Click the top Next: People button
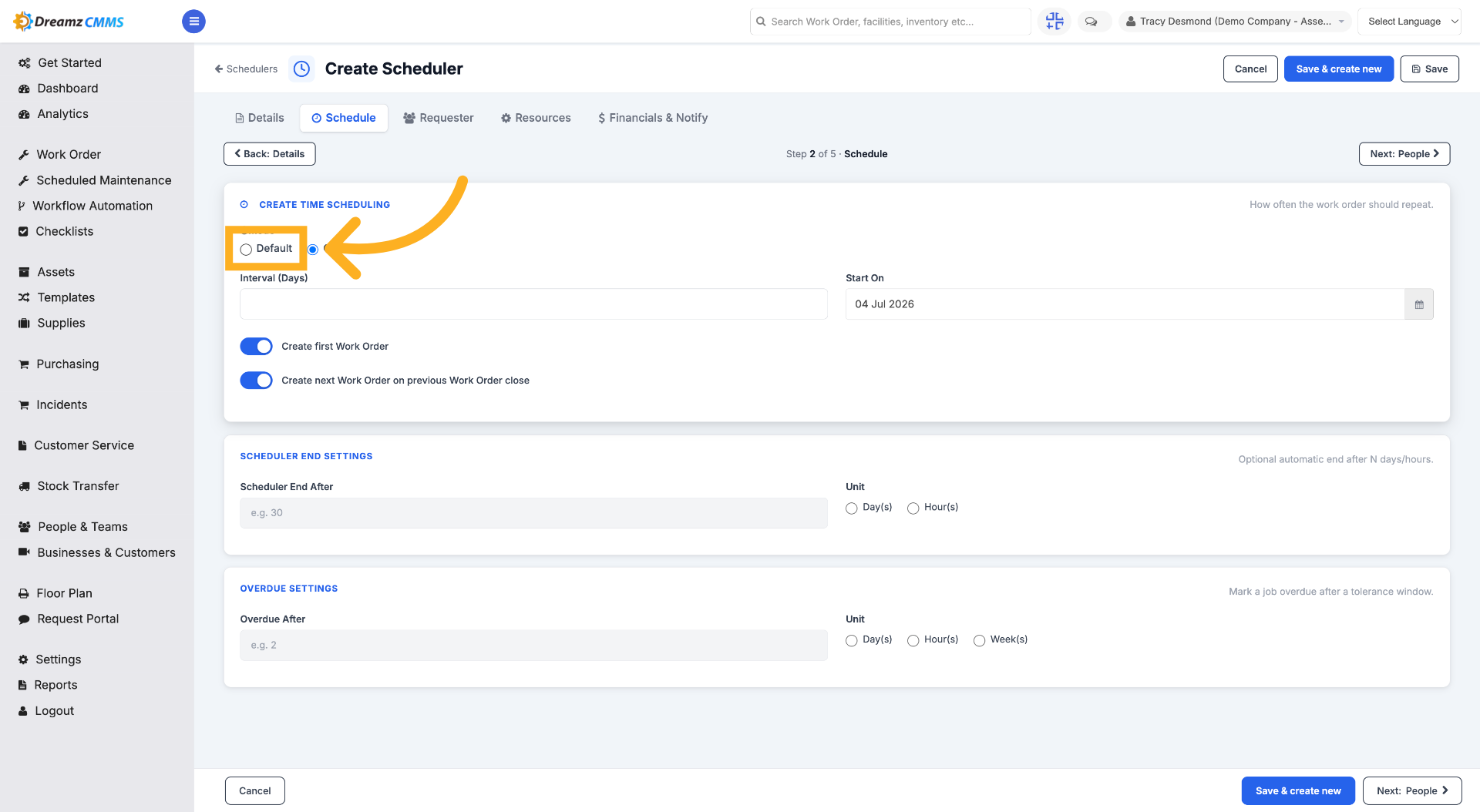 click(x=1404, y=154)
